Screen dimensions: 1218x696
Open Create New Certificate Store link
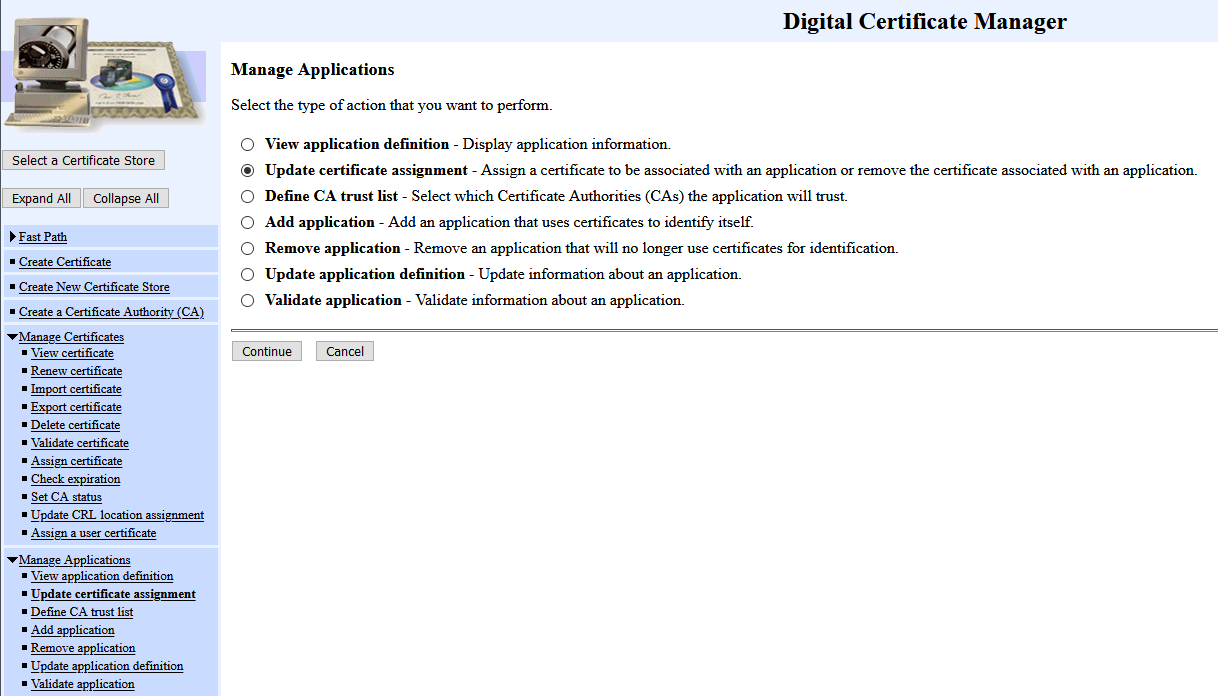pos(94,287)
